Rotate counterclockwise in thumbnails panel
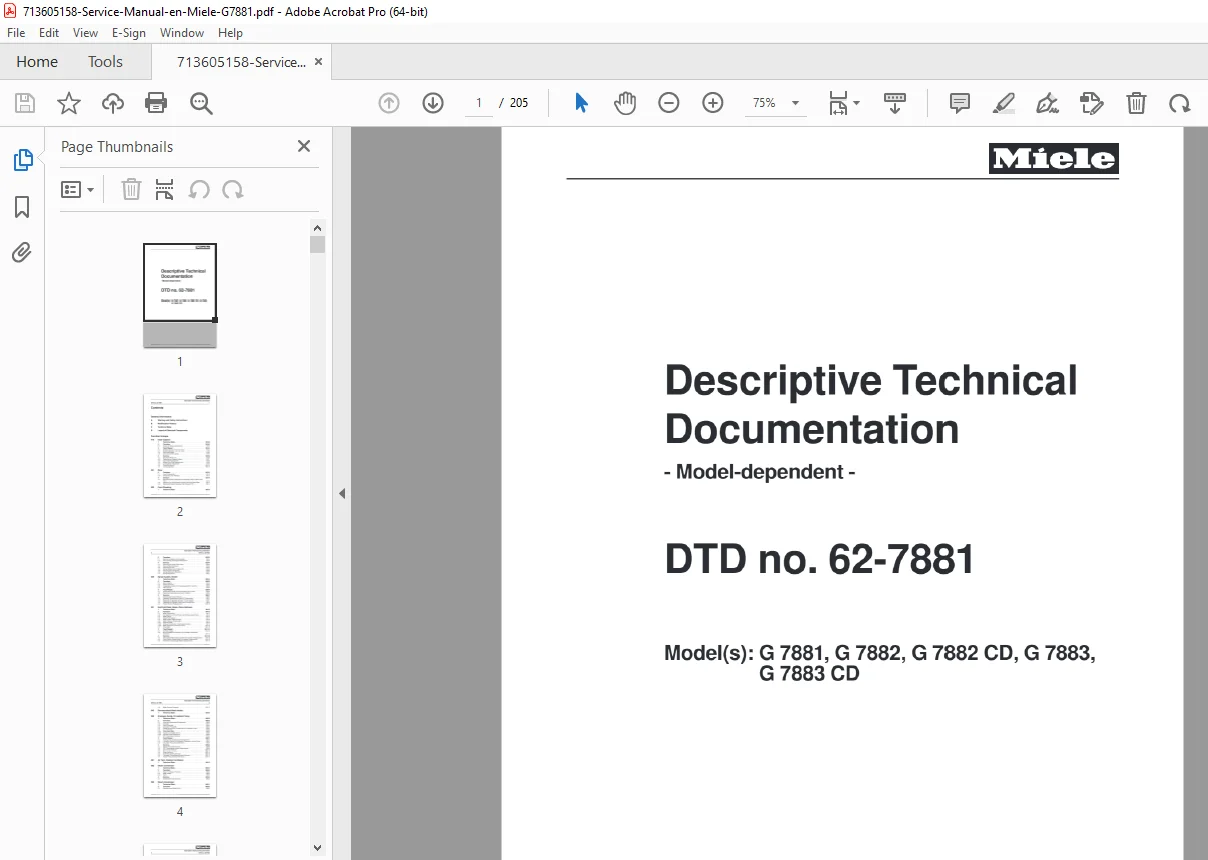1208x860 pixels. pyautogui.click(x=199, y=189)
